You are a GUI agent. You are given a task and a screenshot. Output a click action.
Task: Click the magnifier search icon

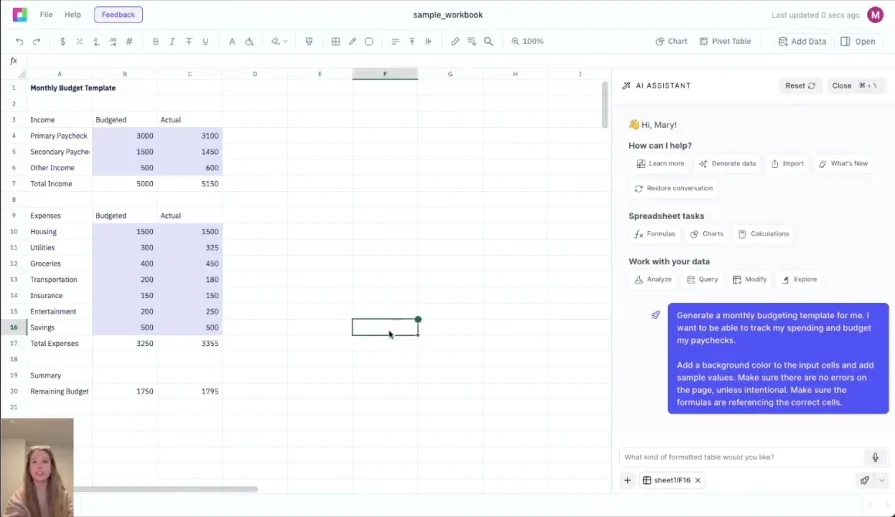click(x=489, y=42)
